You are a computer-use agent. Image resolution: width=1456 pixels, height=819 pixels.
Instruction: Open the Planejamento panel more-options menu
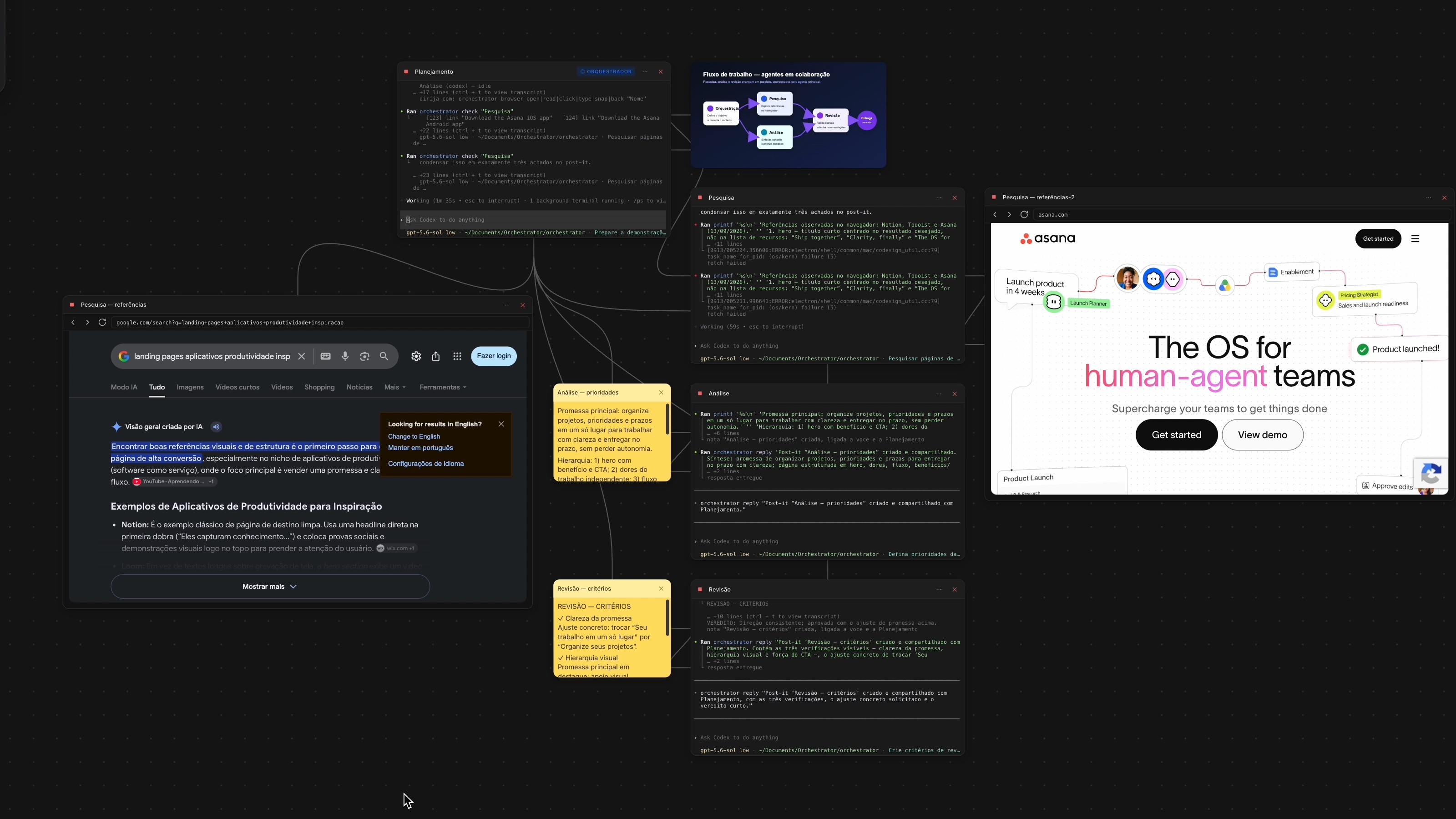click(x=645, y=72)
